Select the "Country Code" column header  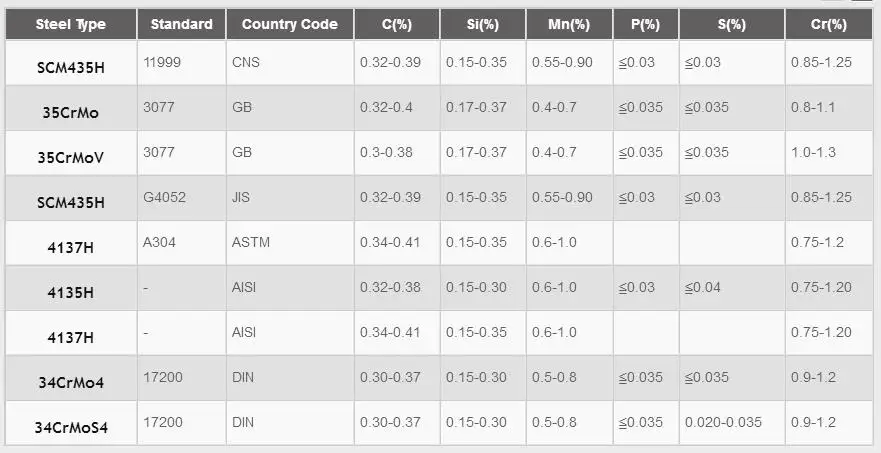tap(289, 24)
